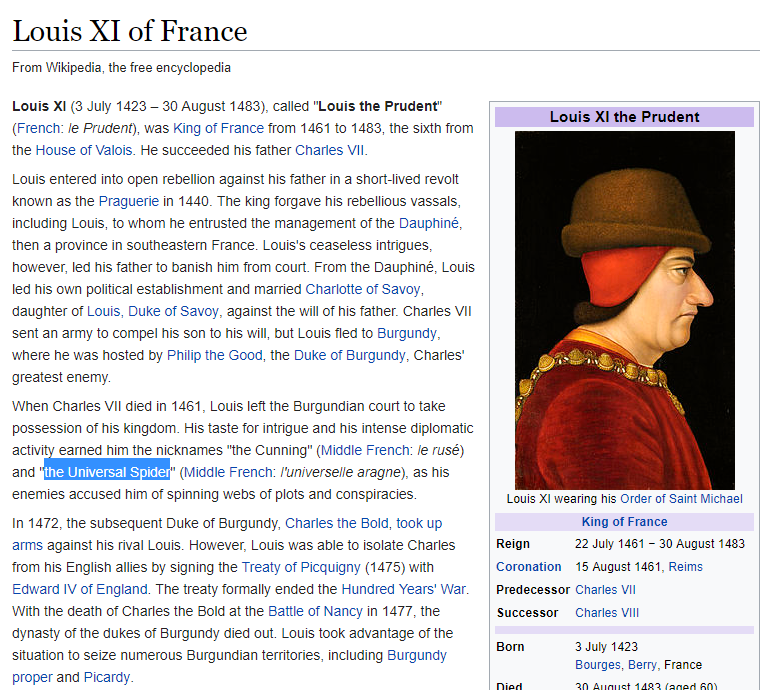
Task: Open the infobox King of France header link
Action: [x=624, y=522]
